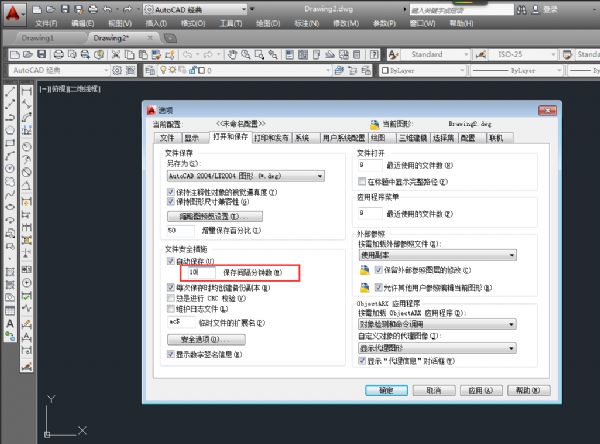Image resolution: width=600 pixels, height=444 pixels.
Task: Click the Text Style icon before Standard
Action: point(393,55)
